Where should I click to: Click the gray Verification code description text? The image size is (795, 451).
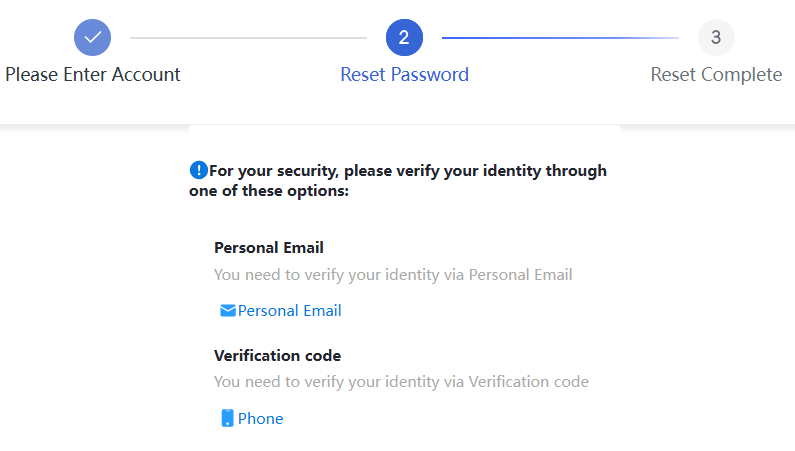[401, 382]
